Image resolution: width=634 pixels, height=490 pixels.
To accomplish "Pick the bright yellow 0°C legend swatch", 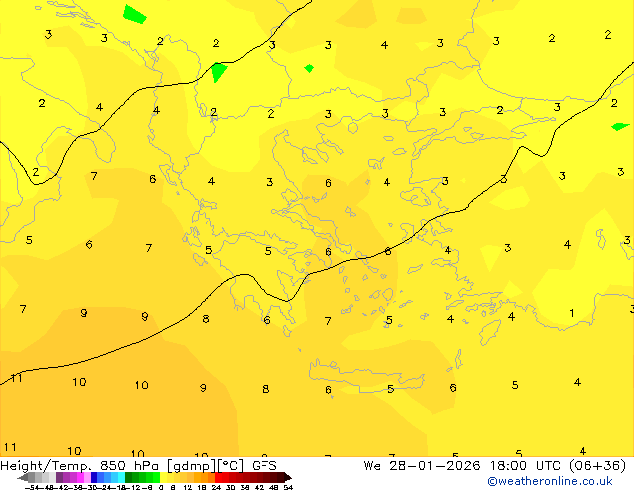I will coord(163,477).
